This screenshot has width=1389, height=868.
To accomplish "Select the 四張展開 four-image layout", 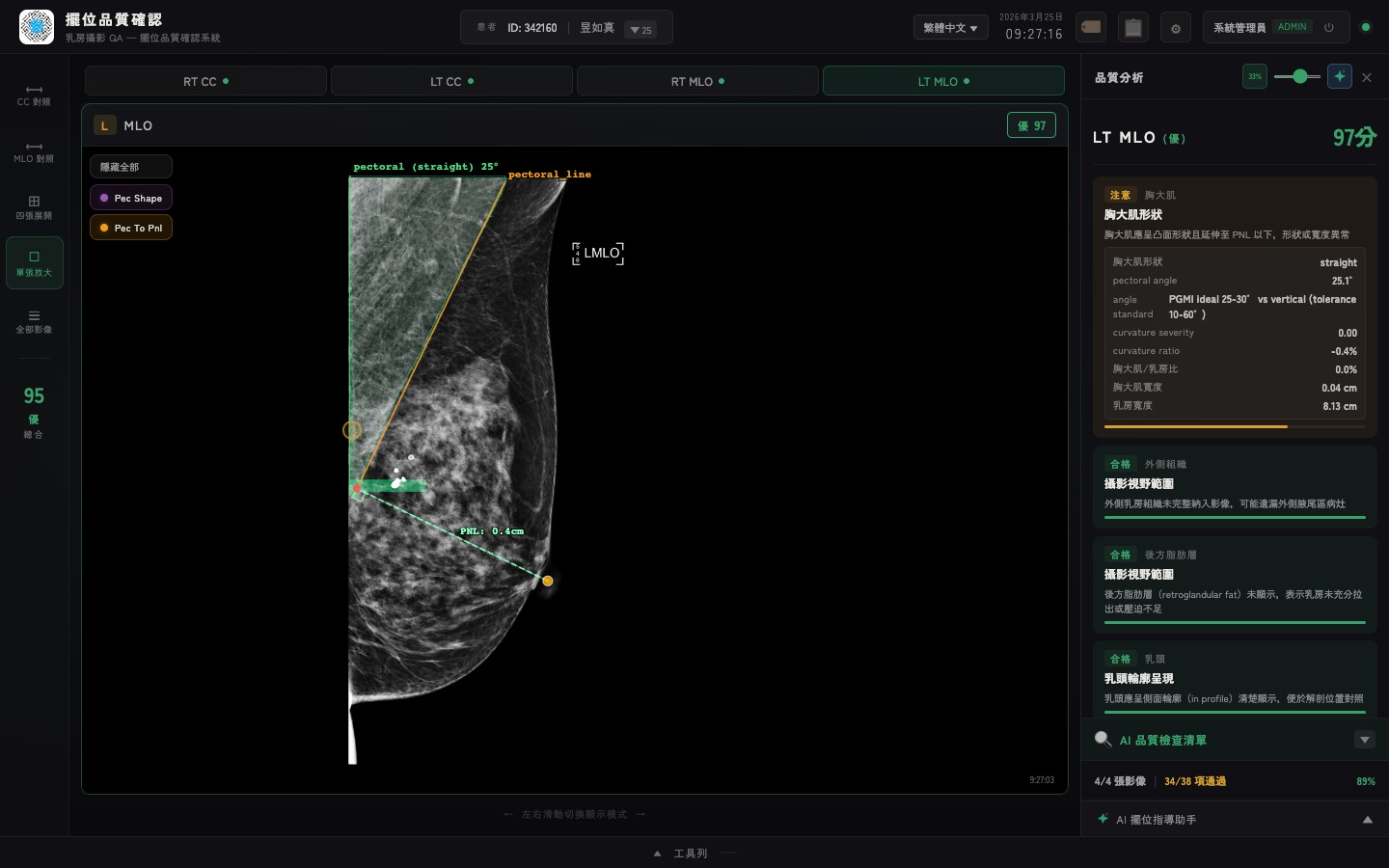I will point(34,207).
